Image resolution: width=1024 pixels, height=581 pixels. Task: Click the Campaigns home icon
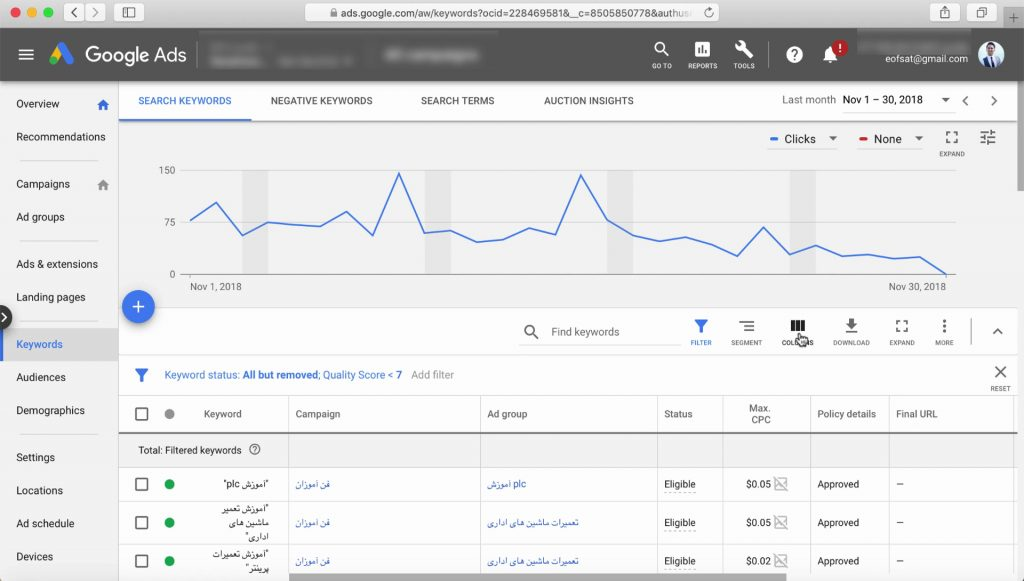[103, 185]
